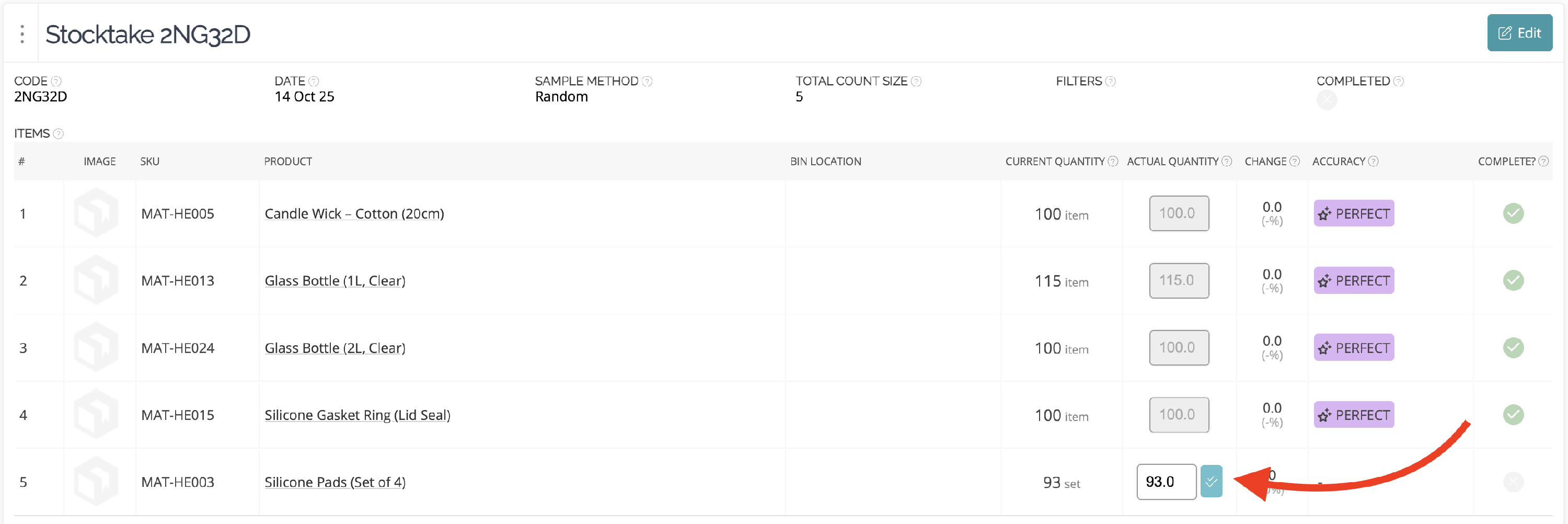
Task: Open Candle Wick – Cotton (20cm) product link
Action: (x=354, y=214)
